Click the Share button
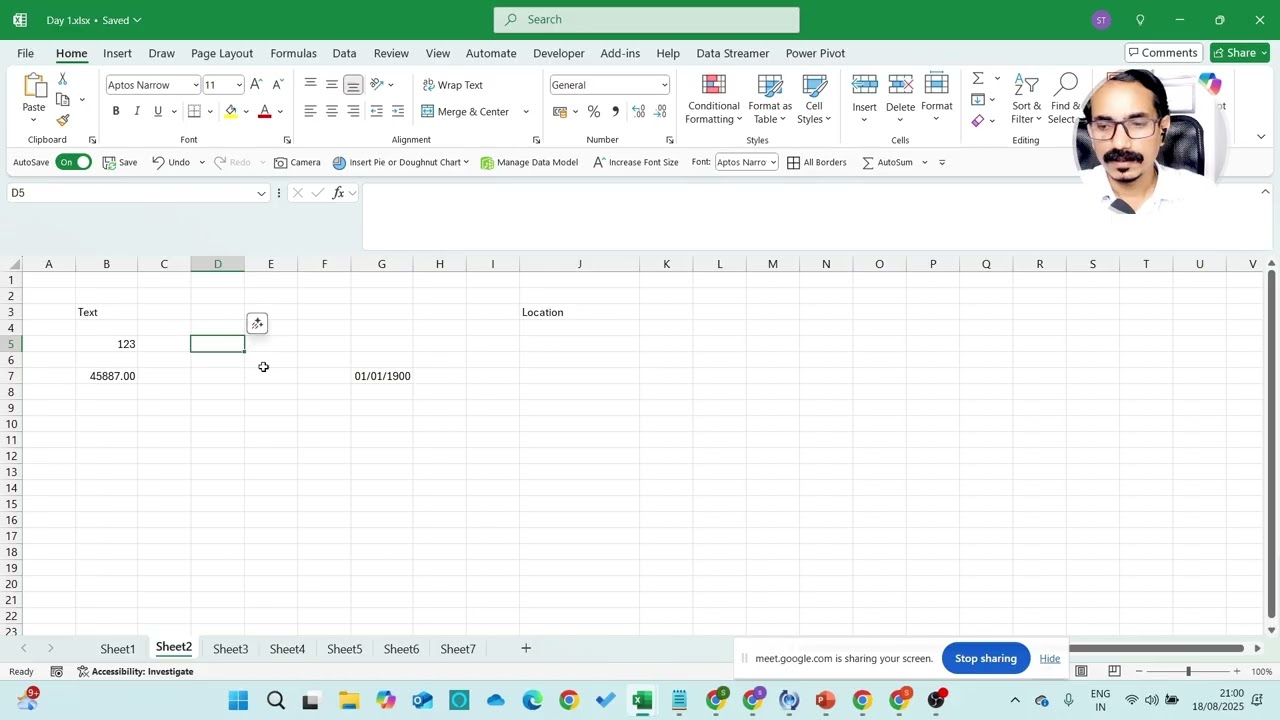 (1239, 53)
